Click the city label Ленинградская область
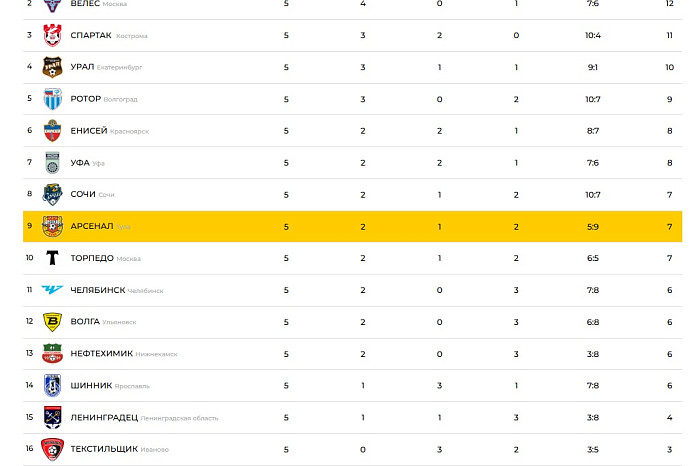The width and height of the screenshot is (700, 466). (x=179, y=419)
